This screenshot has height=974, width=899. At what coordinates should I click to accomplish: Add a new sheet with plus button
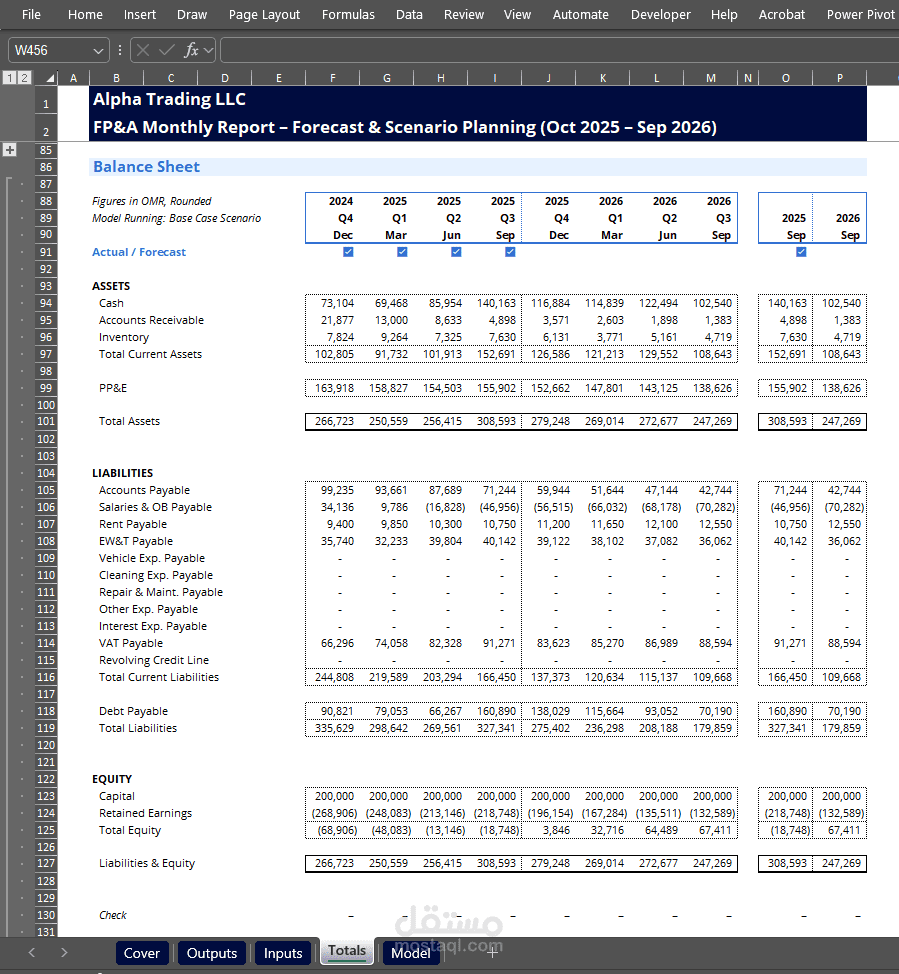pos(493,952)
